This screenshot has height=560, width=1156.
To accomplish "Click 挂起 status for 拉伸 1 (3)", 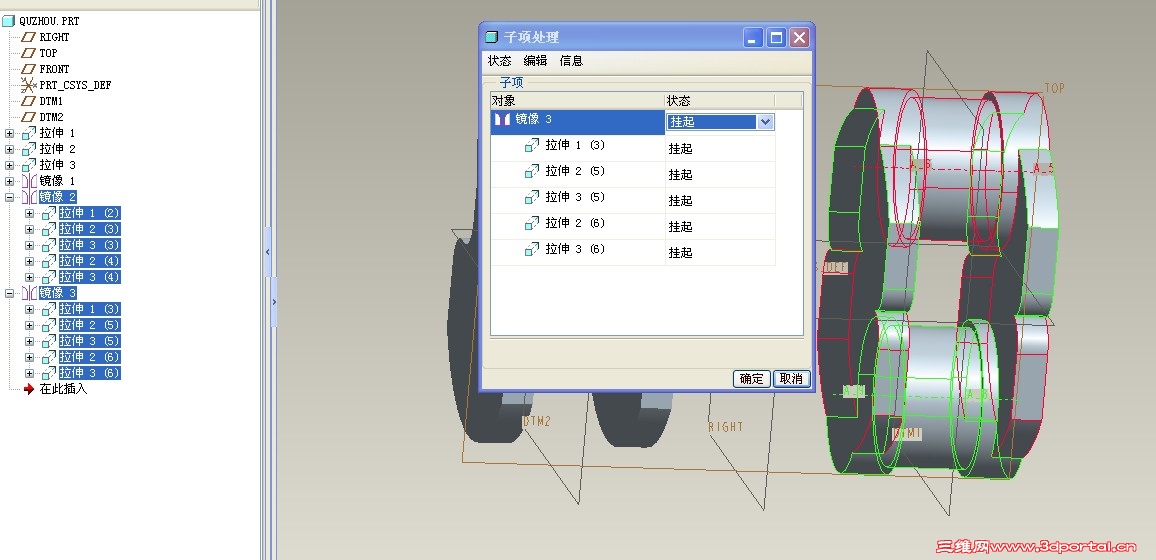I will point(680,149).
